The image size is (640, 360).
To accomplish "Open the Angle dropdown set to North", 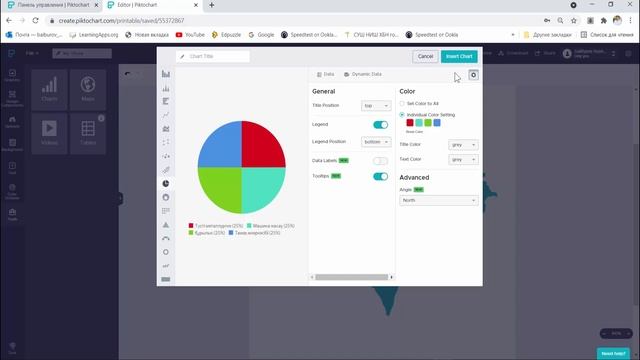I will [x=439, y=200].
